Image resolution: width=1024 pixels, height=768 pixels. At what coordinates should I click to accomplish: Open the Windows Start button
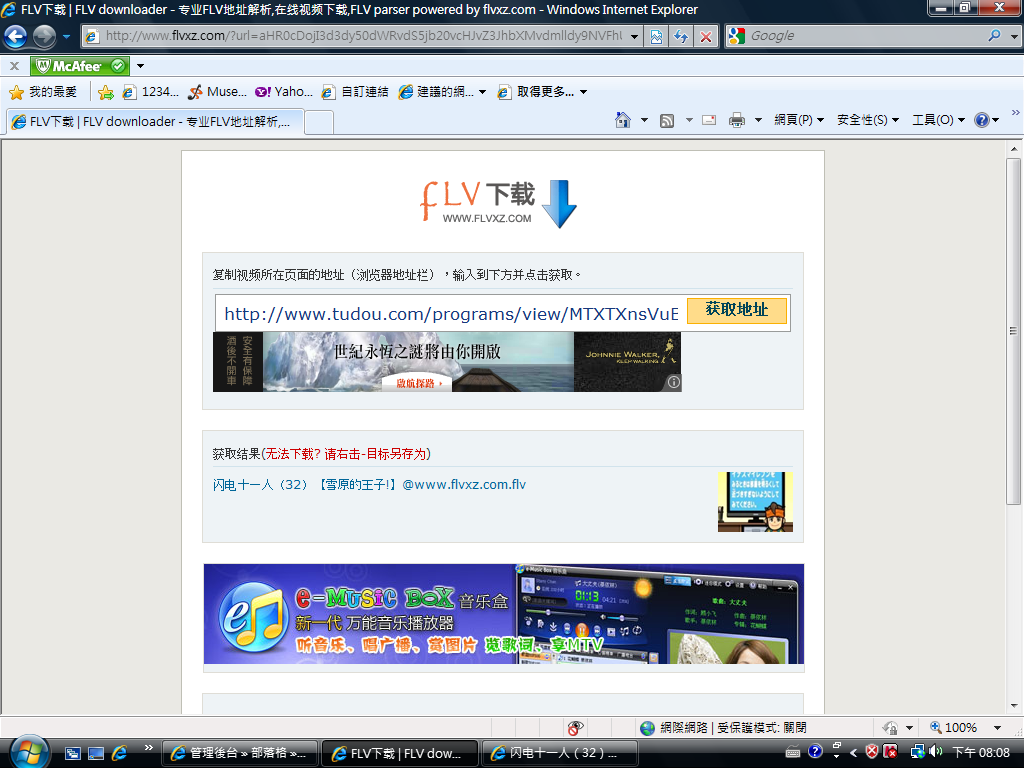(29, 751)
